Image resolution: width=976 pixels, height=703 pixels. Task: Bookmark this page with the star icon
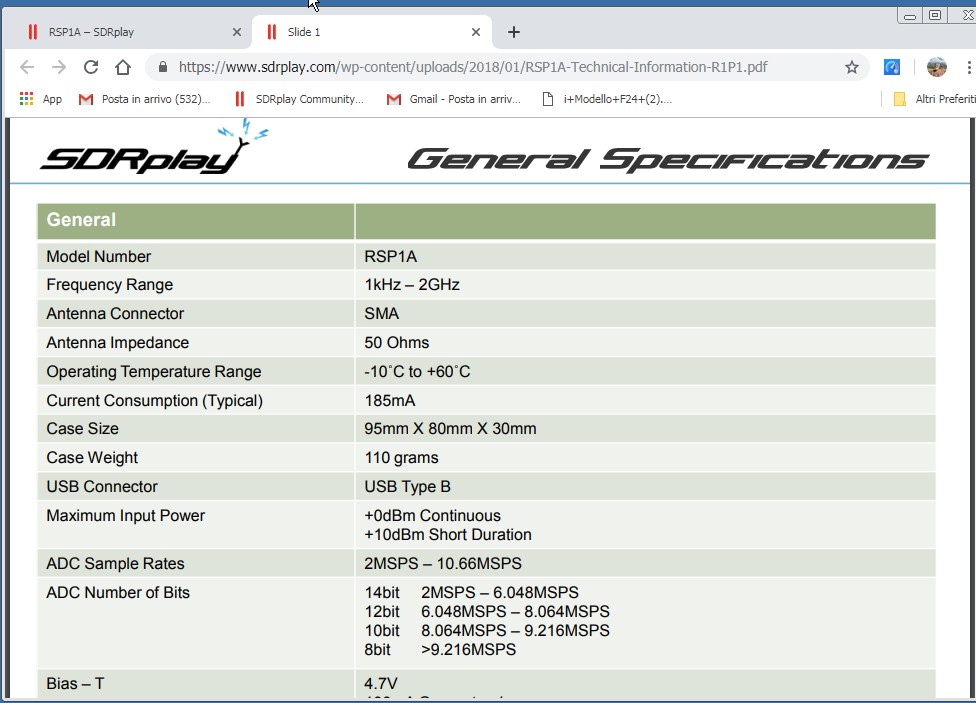click(x=852, y=67)
